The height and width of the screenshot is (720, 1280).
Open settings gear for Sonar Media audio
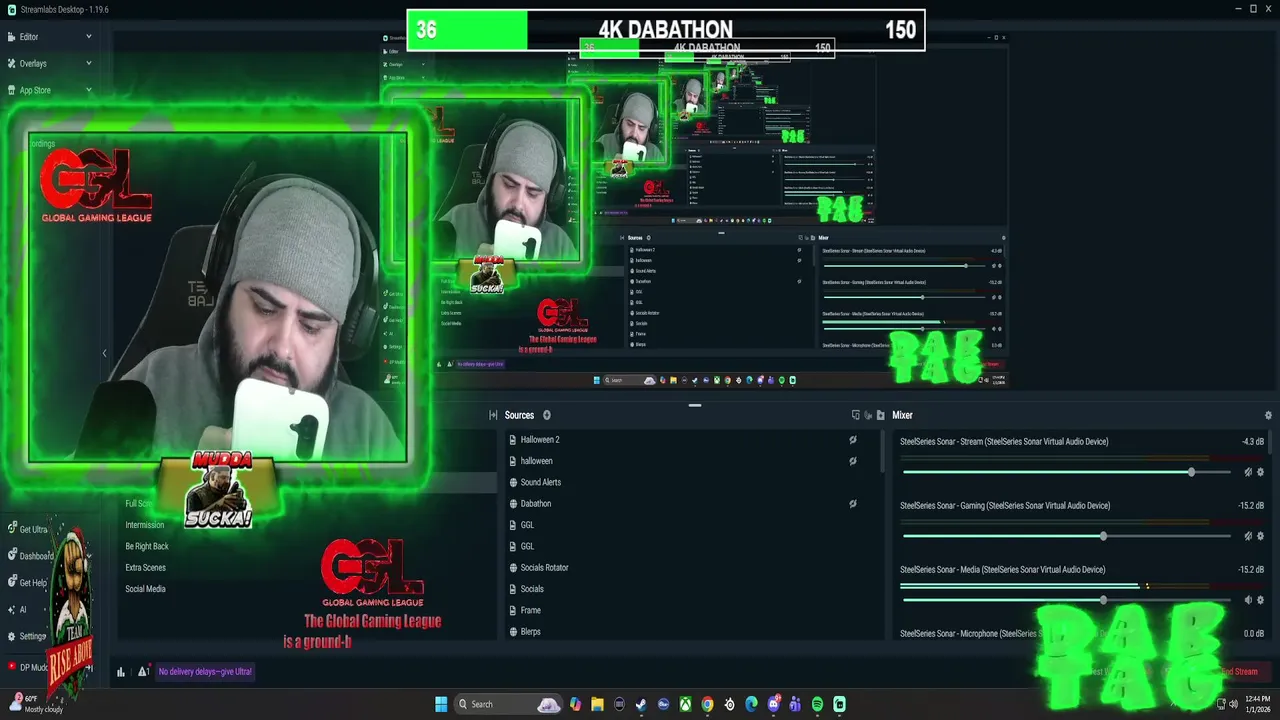1260,600
